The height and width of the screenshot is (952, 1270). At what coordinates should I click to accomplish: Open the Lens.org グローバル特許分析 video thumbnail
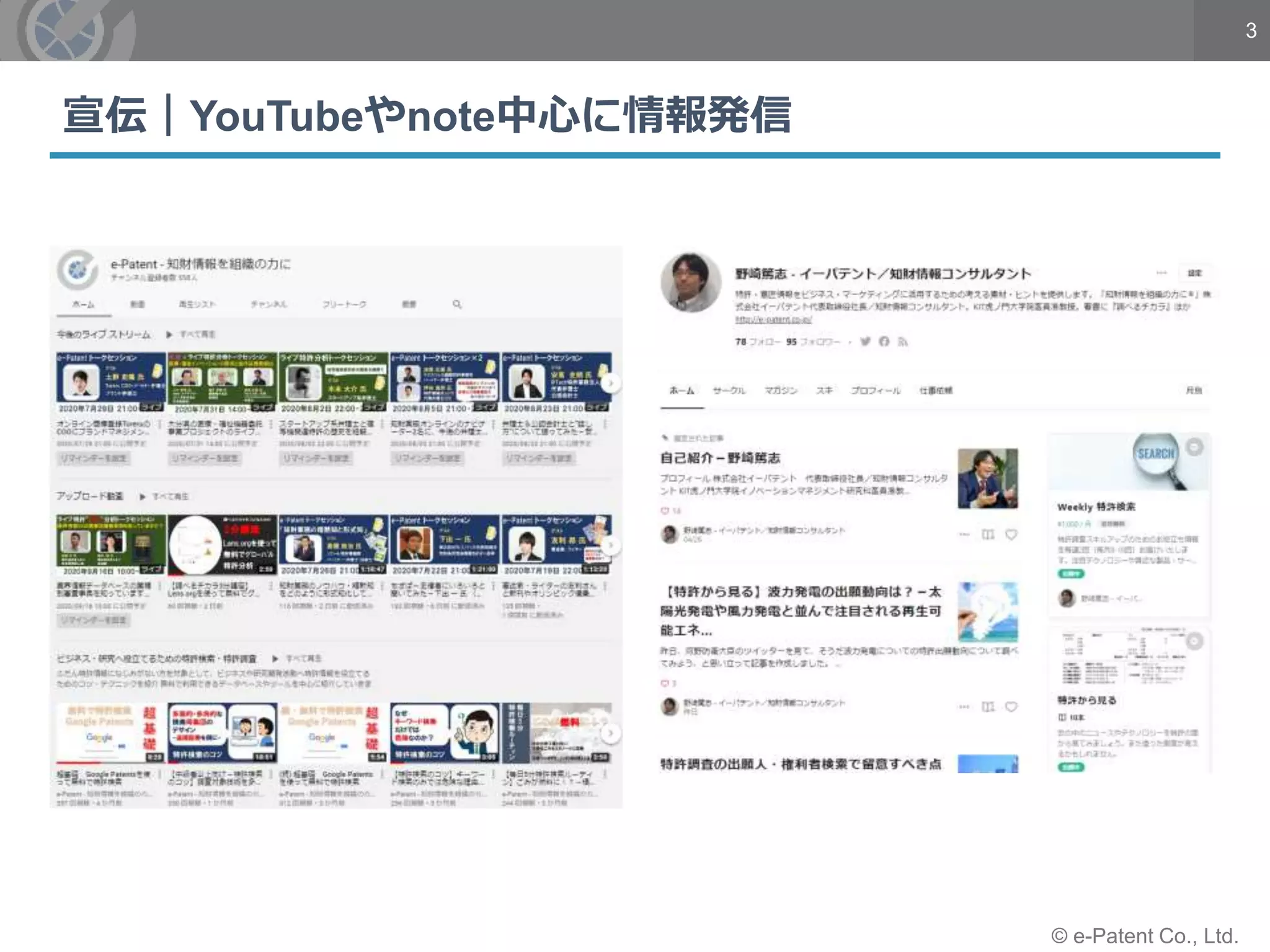[x=222, y=545]
